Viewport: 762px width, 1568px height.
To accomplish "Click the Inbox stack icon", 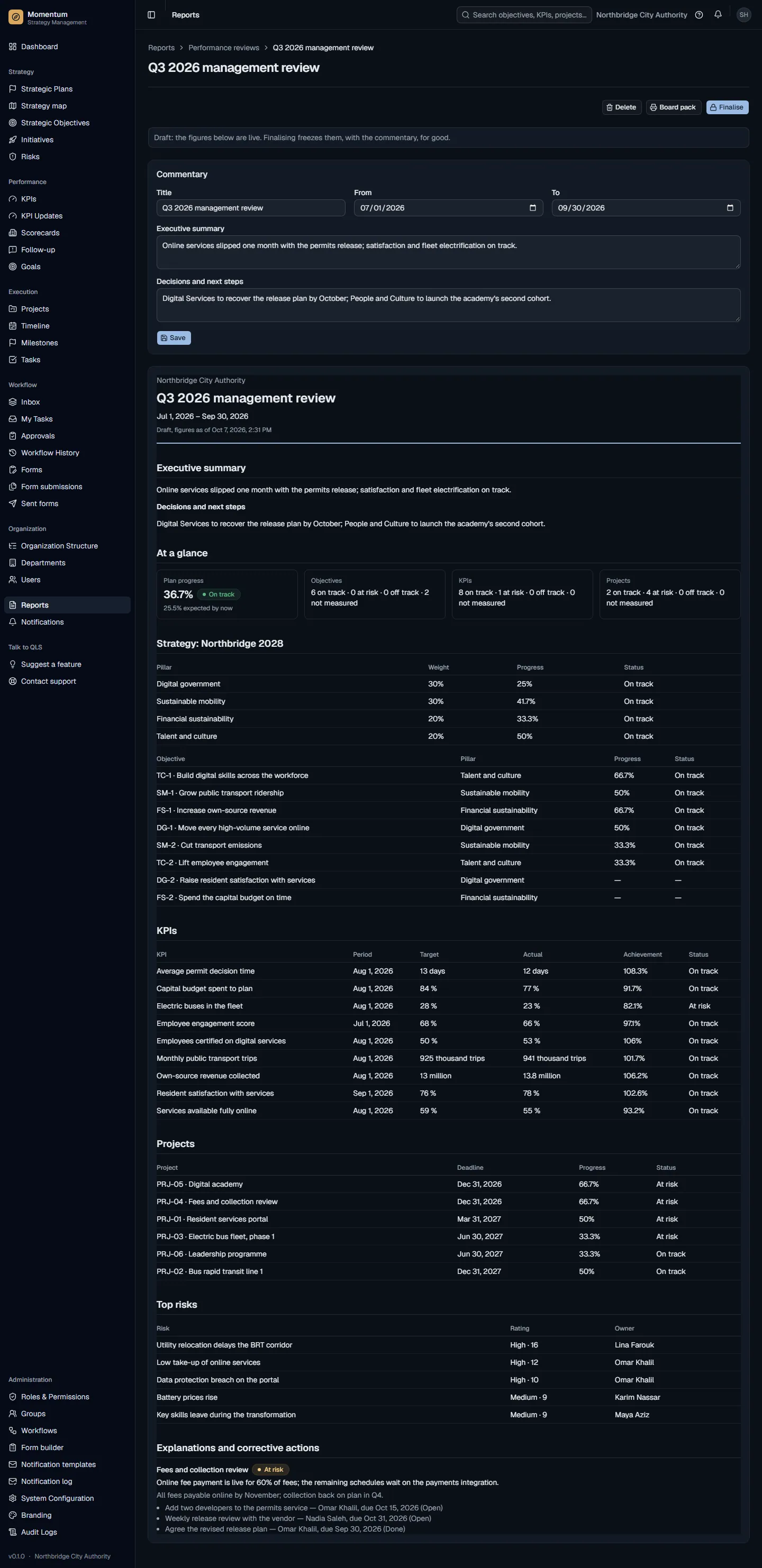I will pyautogui.click(x=13, y=402).
